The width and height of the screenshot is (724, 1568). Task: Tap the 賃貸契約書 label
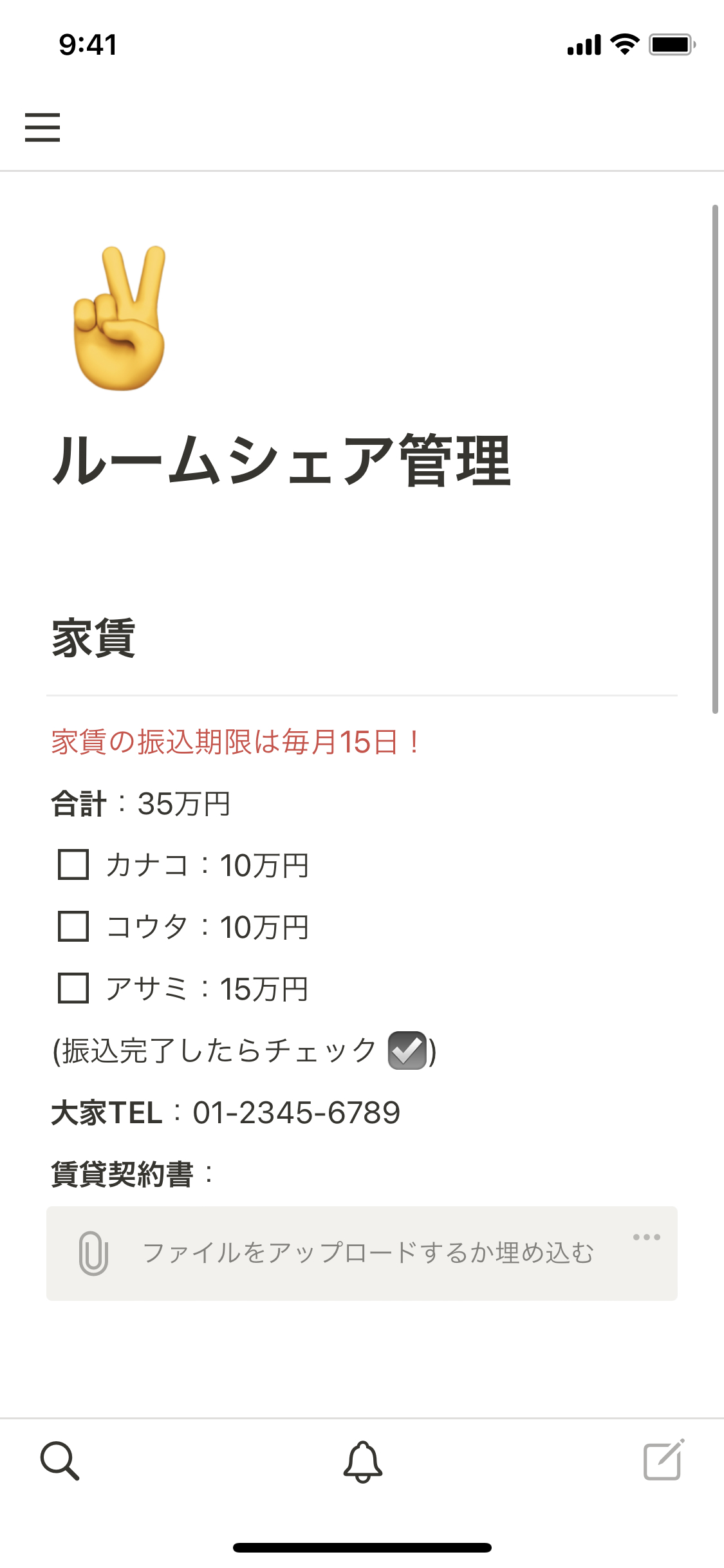click(123, 1174)
